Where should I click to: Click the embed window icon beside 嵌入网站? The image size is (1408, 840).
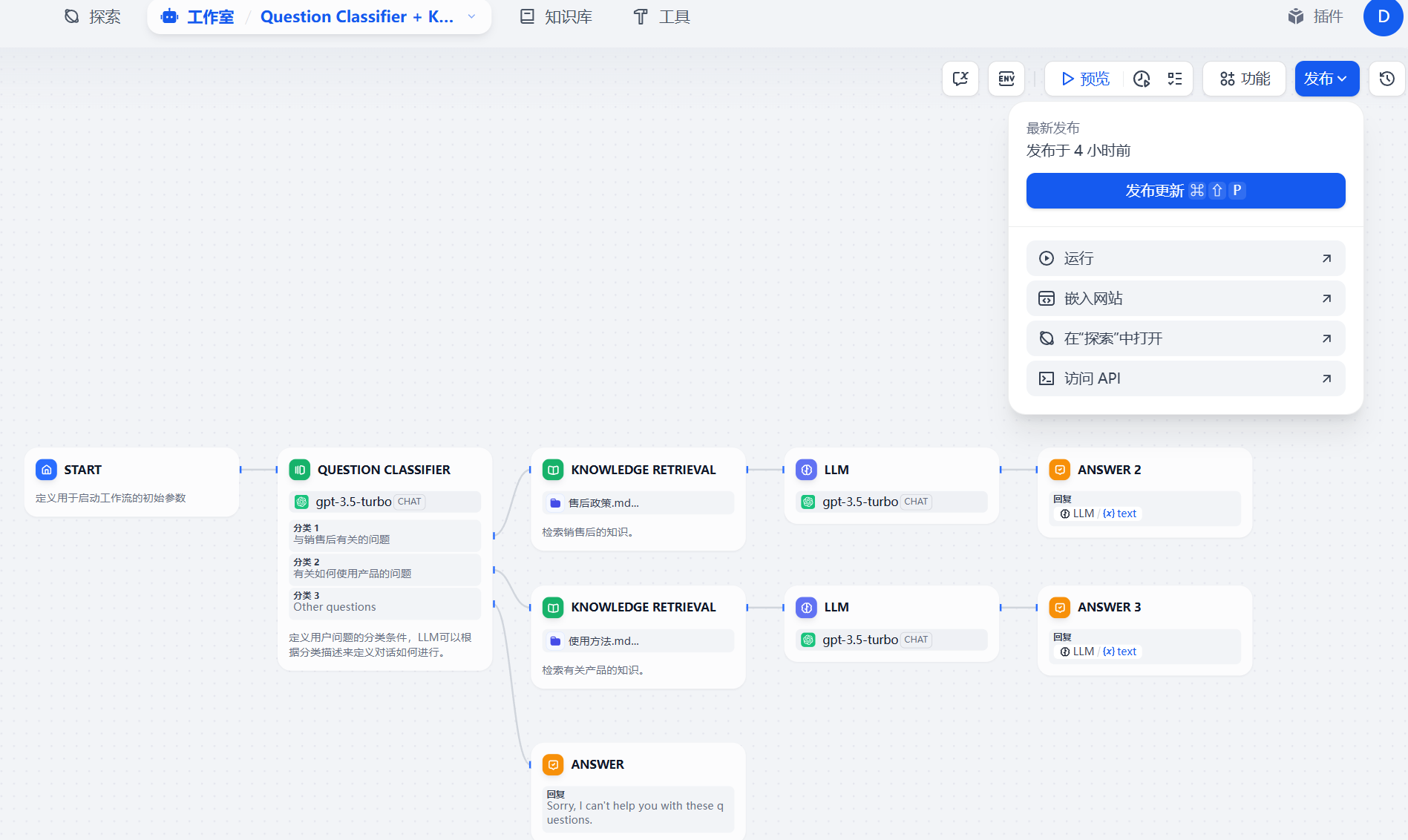1047,298
